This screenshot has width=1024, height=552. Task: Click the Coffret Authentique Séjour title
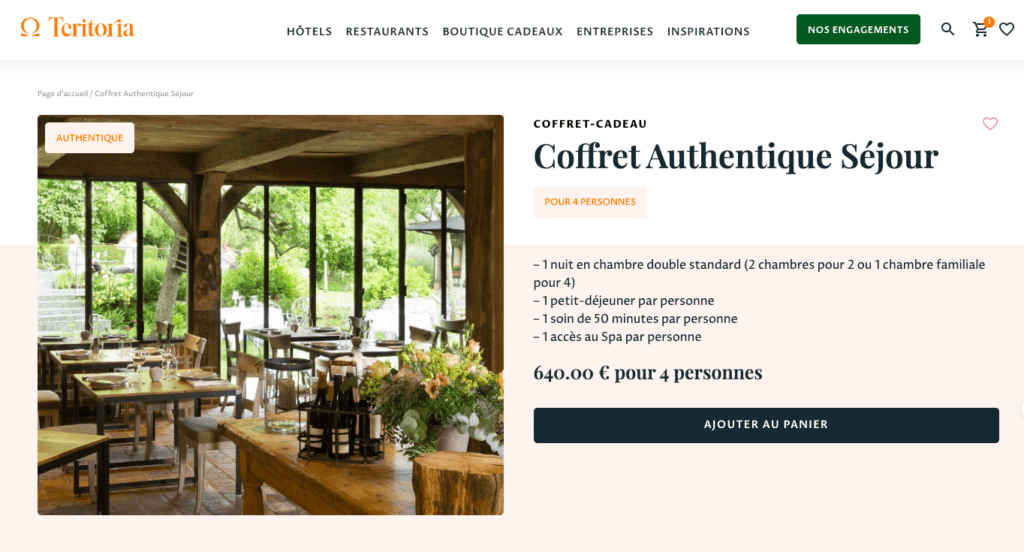(735, 157)
